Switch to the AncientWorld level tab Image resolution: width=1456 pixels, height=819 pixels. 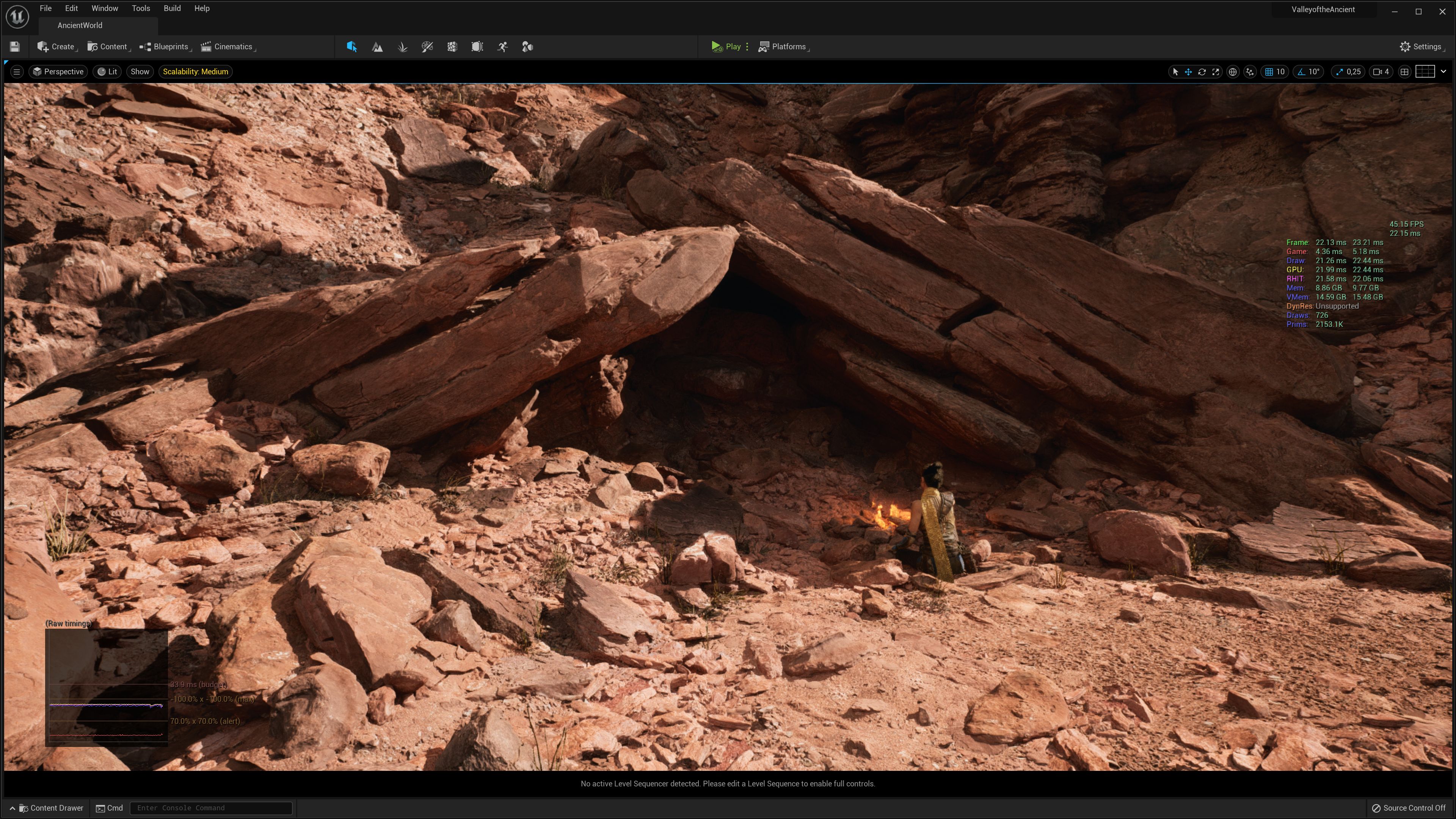(80, 25)
